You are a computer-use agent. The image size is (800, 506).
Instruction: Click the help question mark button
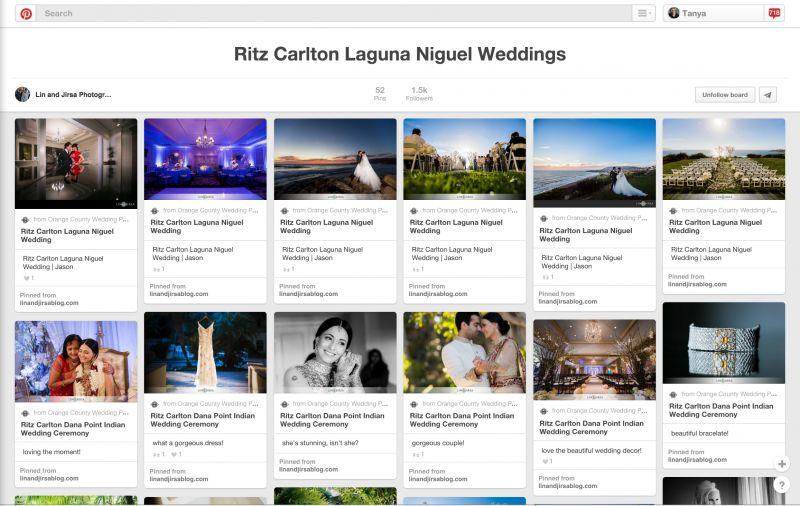click(x=781, y=485)
